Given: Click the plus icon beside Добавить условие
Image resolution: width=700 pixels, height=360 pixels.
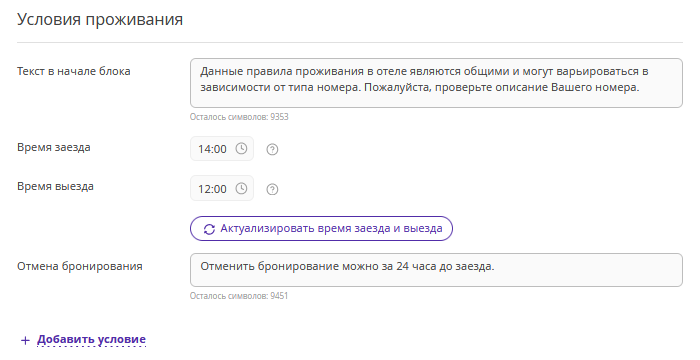Looking at the screenshot, I should click(25, 340).
